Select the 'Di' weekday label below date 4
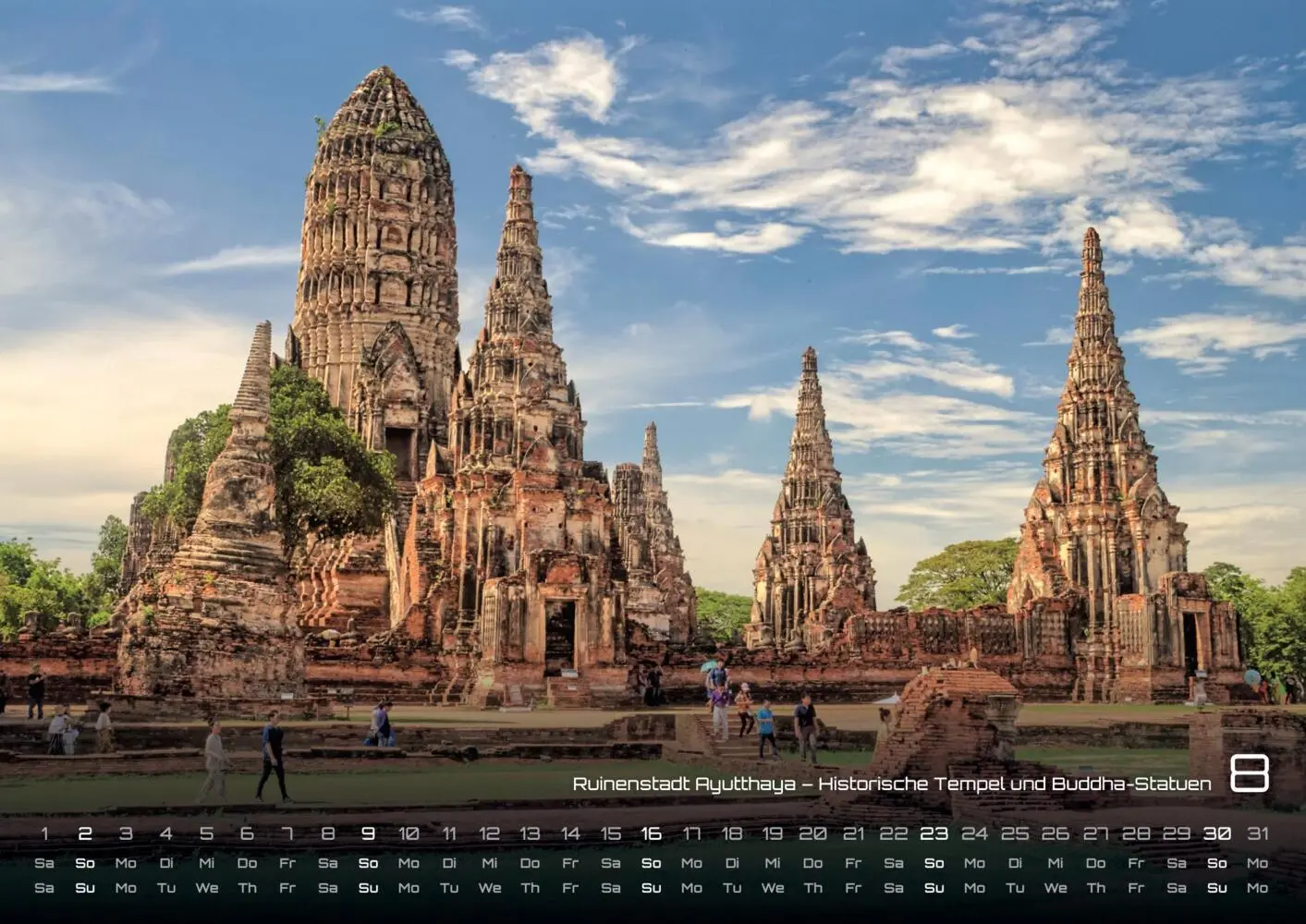The width and height of the screenshot is (1306, 924). [x=165, y=861]
